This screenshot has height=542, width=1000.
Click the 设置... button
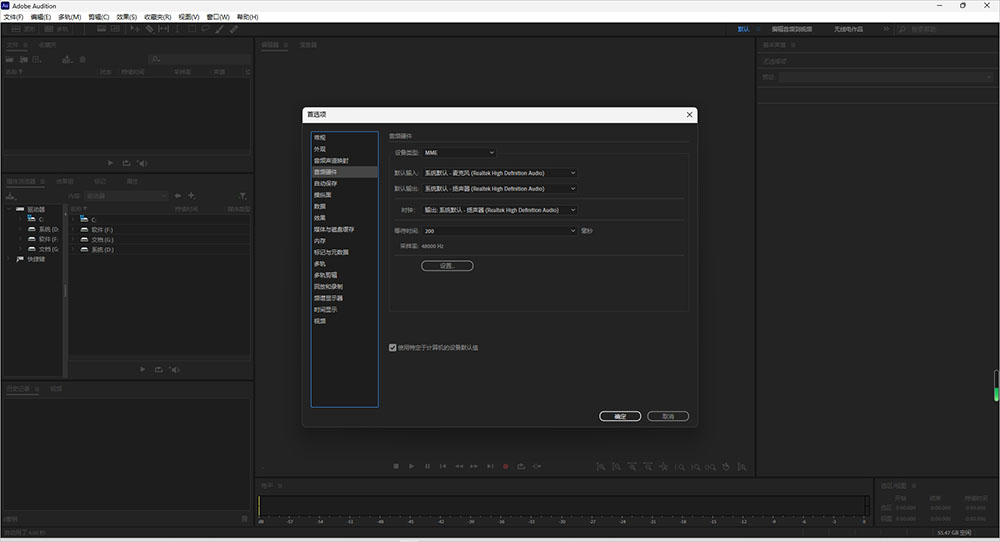point(447,266)
